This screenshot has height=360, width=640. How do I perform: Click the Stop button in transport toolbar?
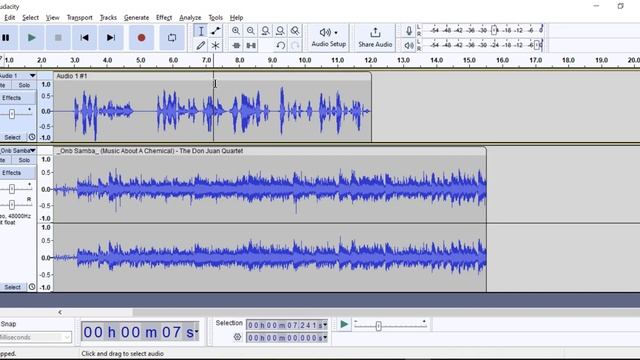coord(58,38)
